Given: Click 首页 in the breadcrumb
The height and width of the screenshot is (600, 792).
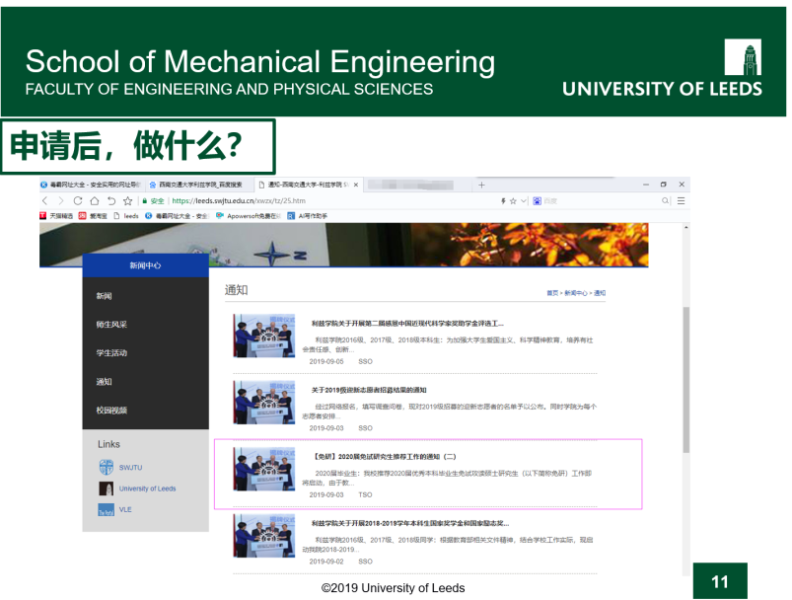Looking at the screenshot, I should [553, 293].
